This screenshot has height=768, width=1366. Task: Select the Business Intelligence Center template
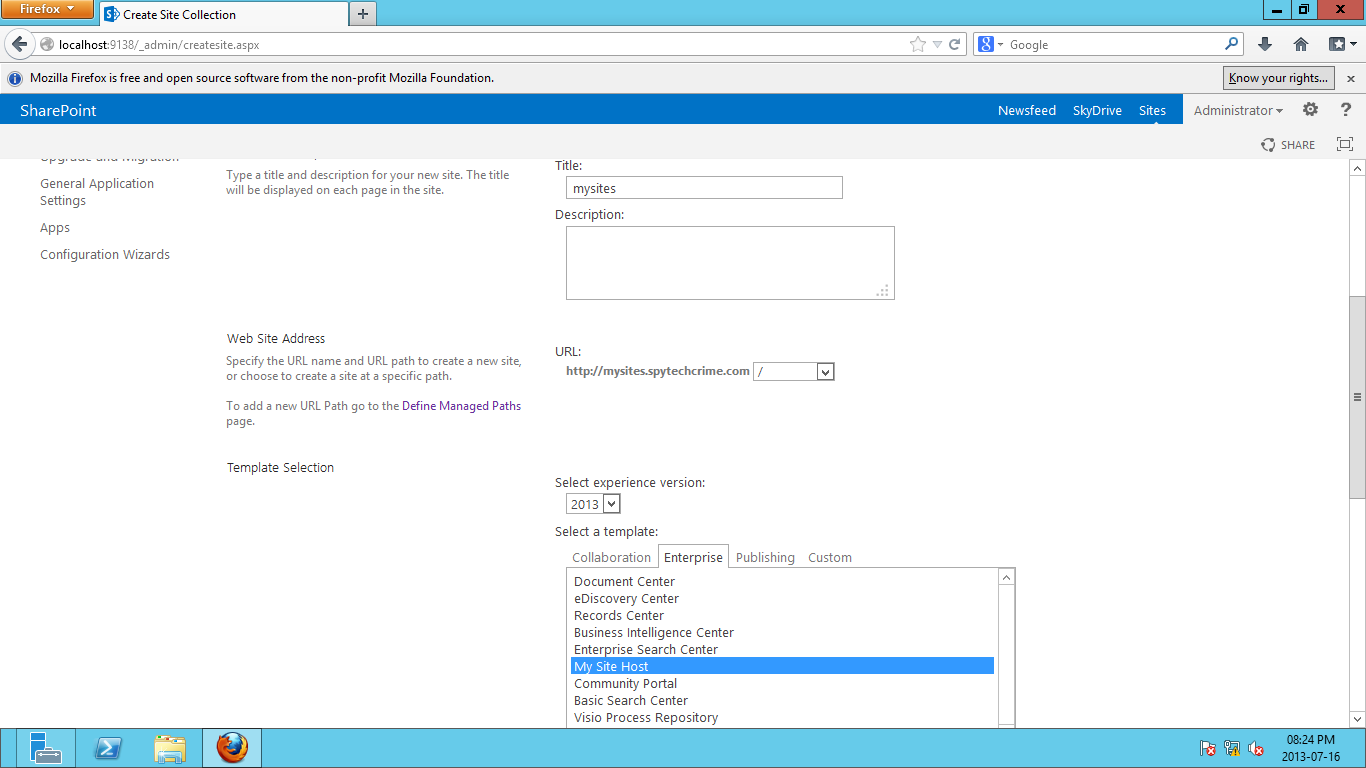click(x=783, y=633)
